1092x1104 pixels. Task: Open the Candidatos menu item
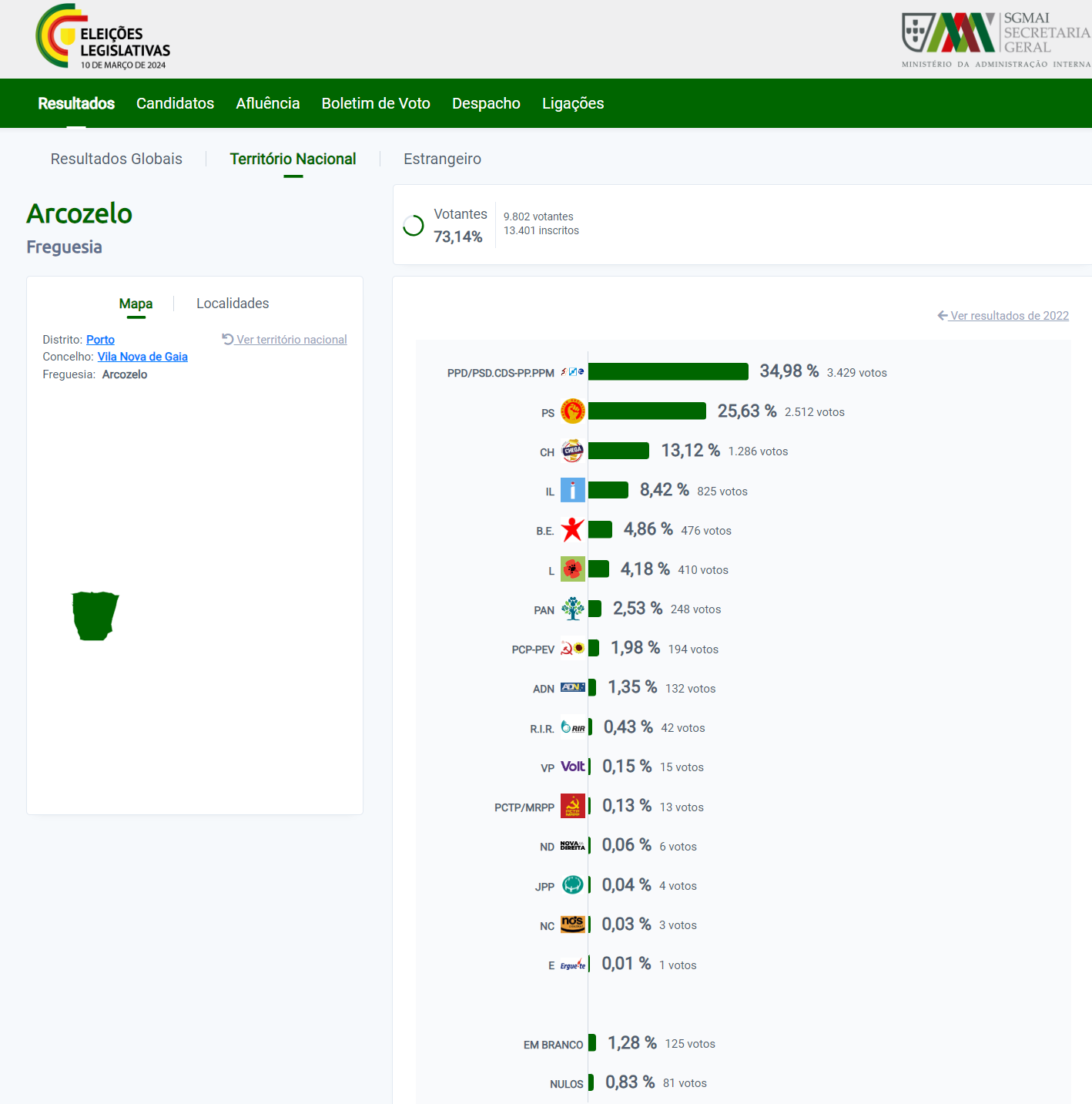coord(175,103)
